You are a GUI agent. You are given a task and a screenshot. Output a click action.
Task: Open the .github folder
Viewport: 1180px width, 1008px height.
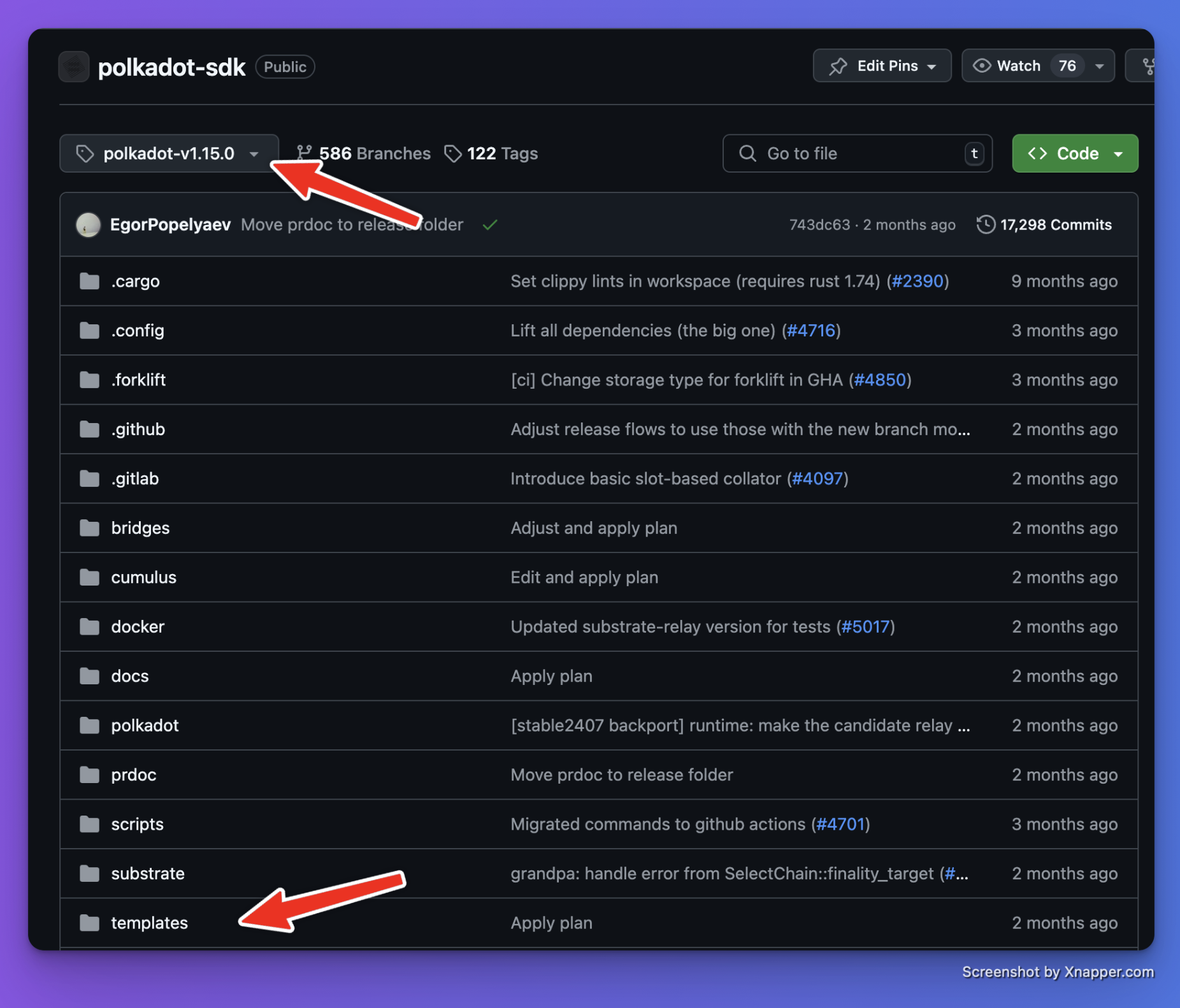[x=138, y=429]
